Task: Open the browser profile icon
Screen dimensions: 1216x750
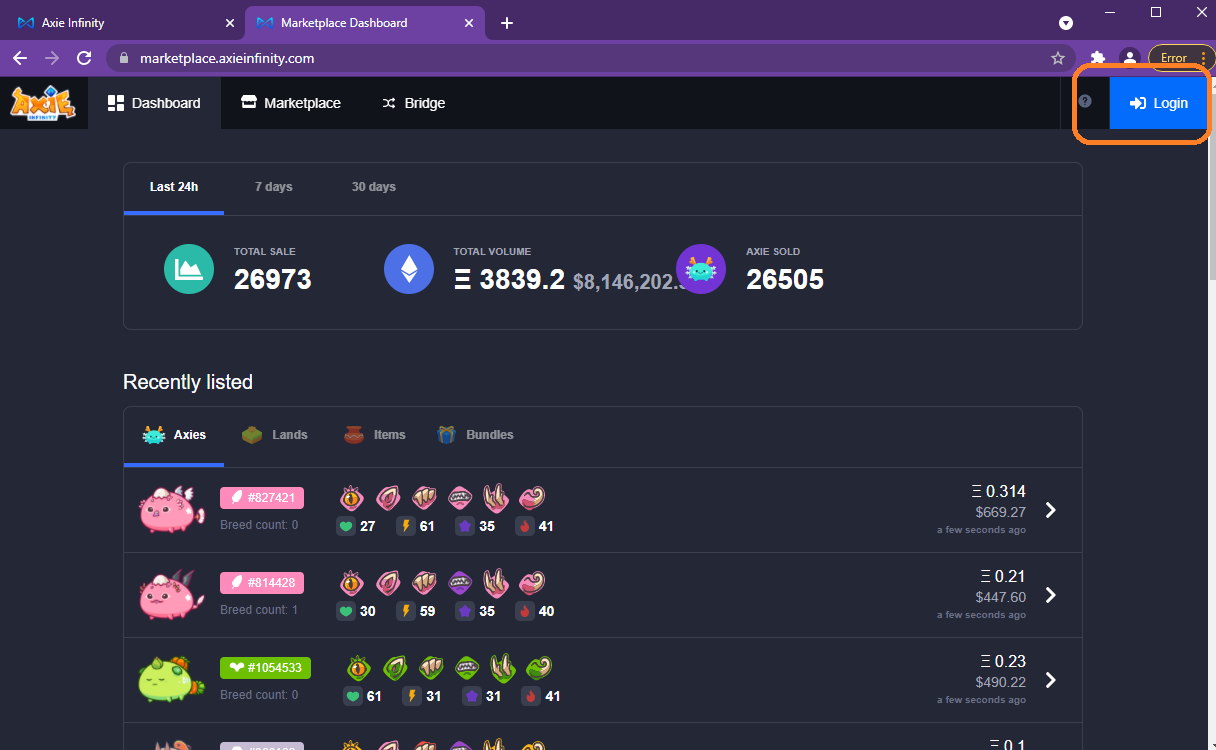Action: 1129,58
